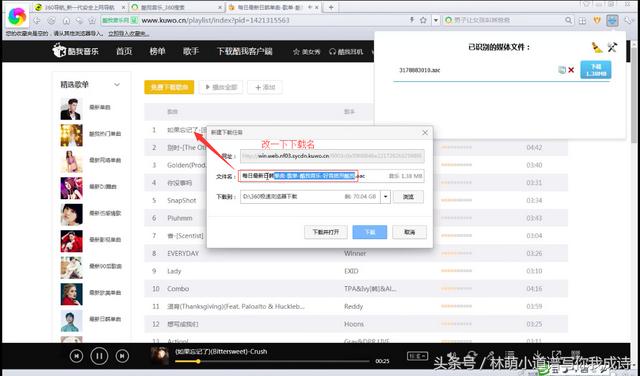Viewport: 640px width, 376px height.
Task: Select song 9 Lady
Action: click(174, 271)
